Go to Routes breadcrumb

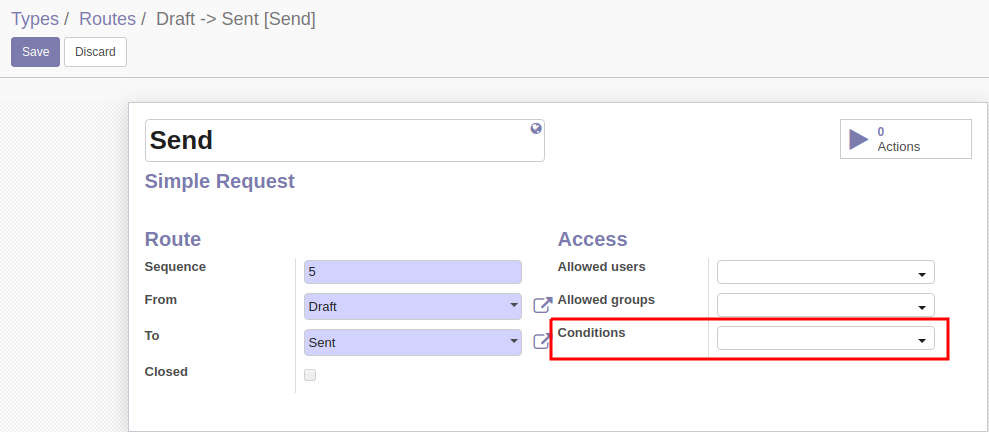(x=107, y=19)
